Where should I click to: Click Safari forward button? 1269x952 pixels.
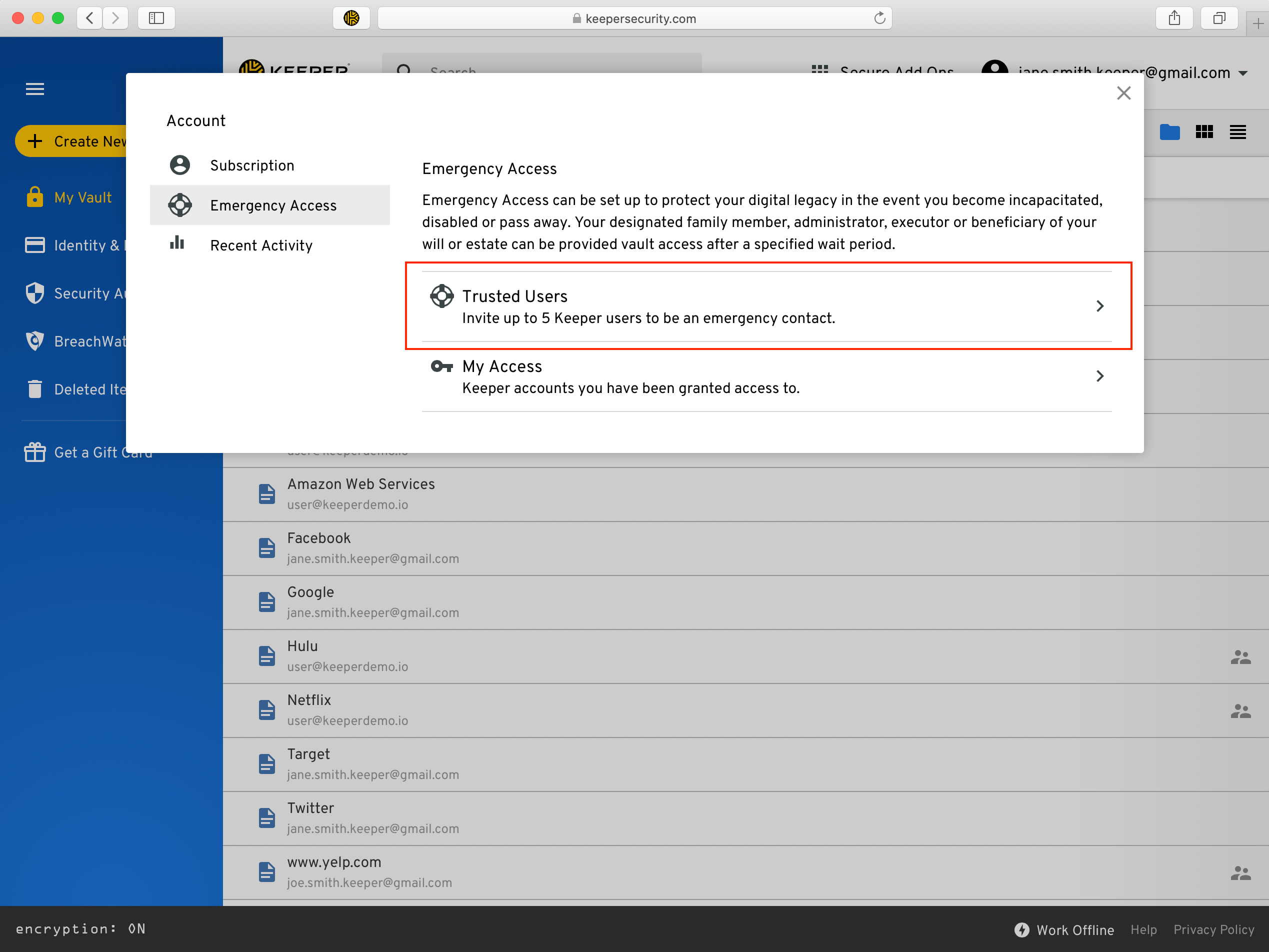pyautogui.click(x=115, y=18)
